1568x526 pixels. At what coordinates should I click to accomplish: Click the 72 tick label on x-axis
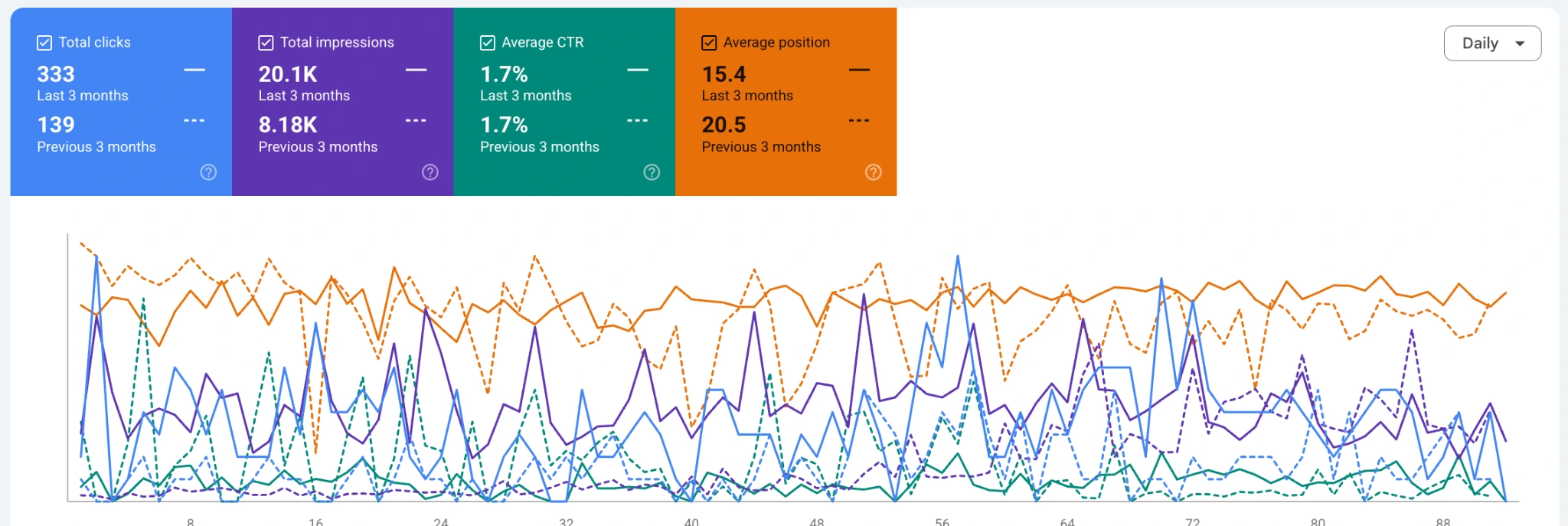click(x=1192, y=521)
